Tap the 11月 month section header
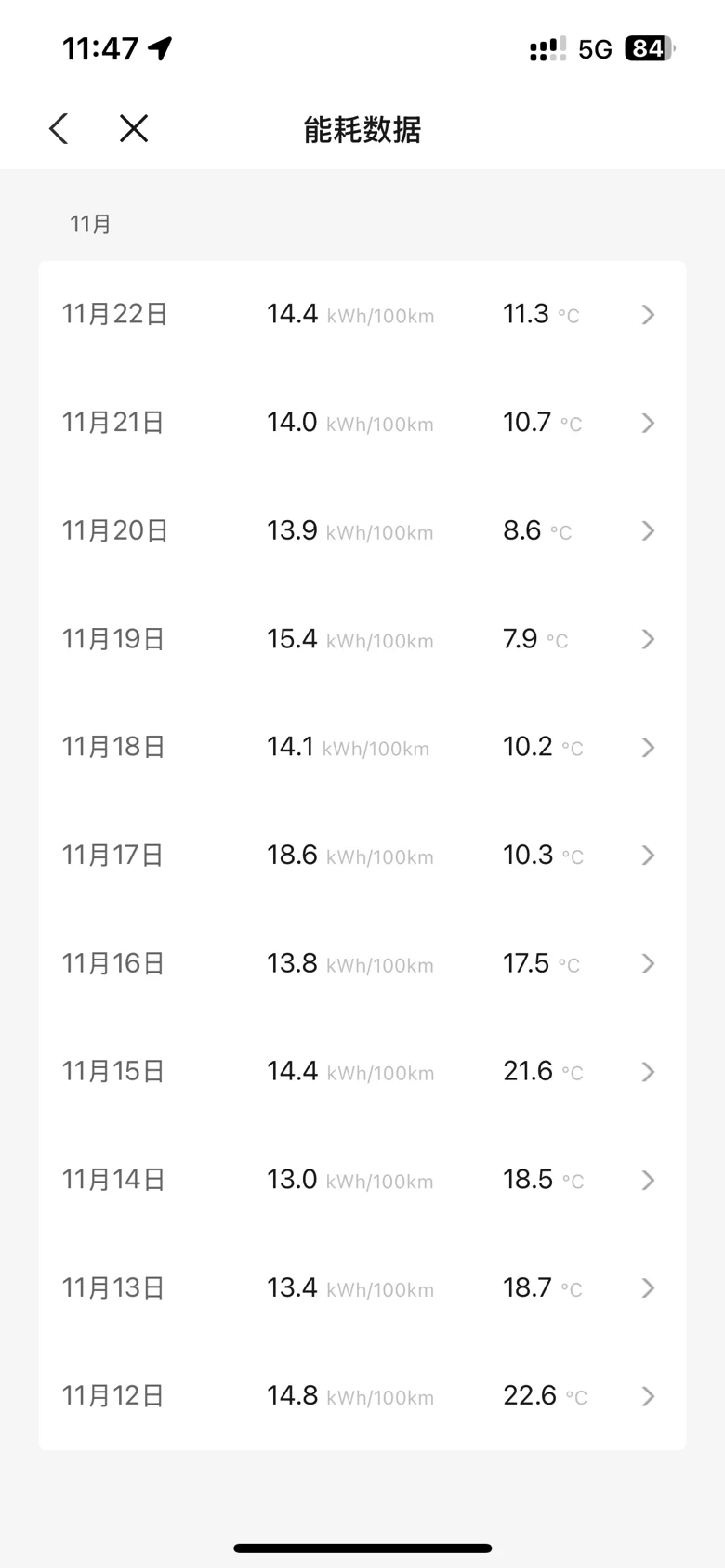 coord(91,224)
